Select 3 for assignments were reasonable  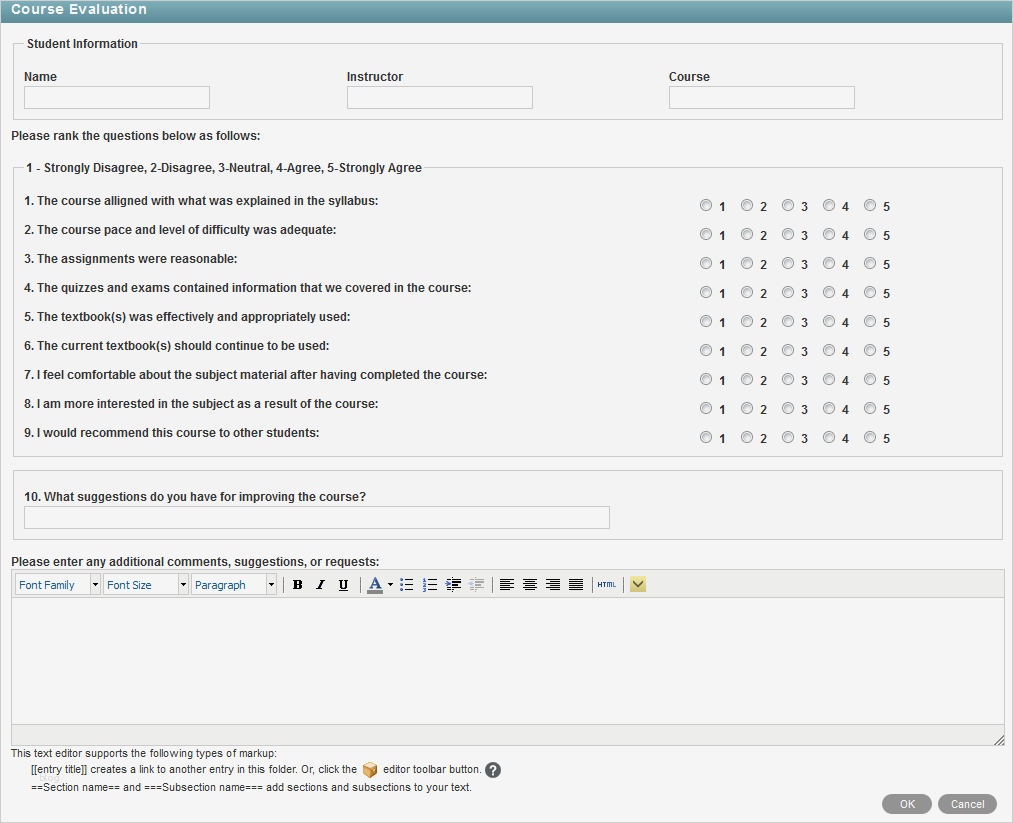[x=788, y=264]
